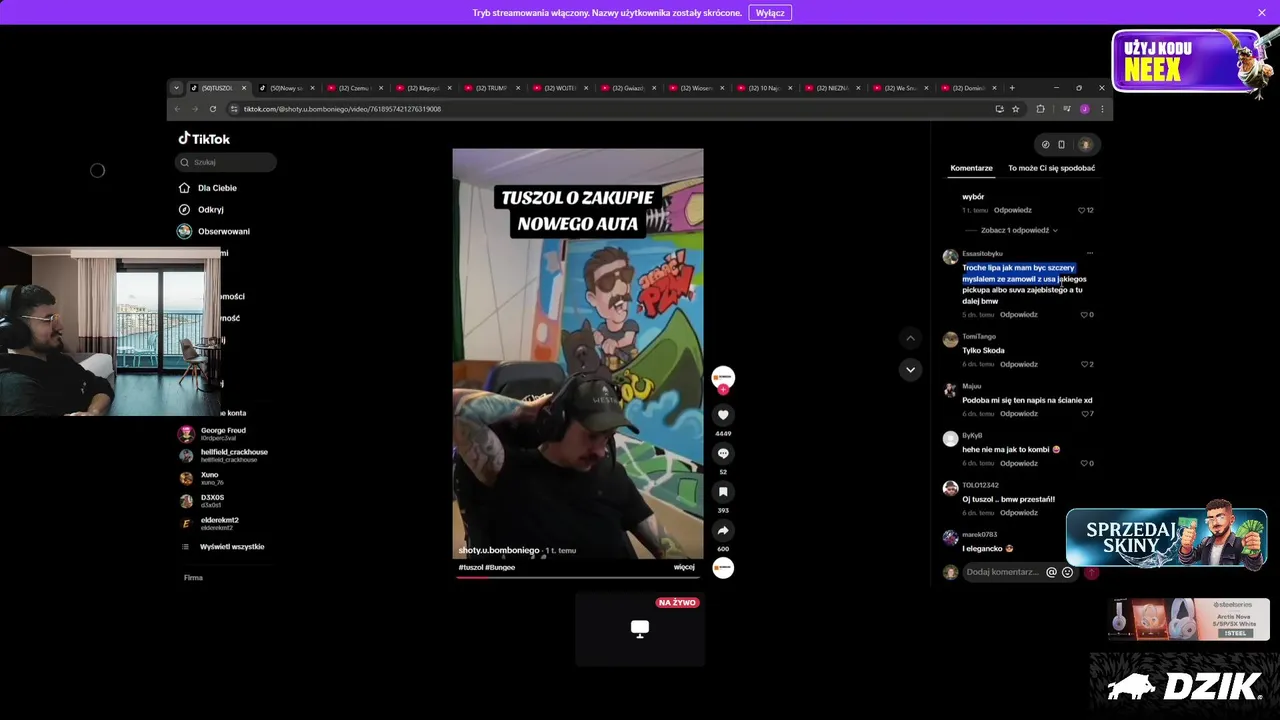Click the Dodaj komentarz input field

point(1003,573)
